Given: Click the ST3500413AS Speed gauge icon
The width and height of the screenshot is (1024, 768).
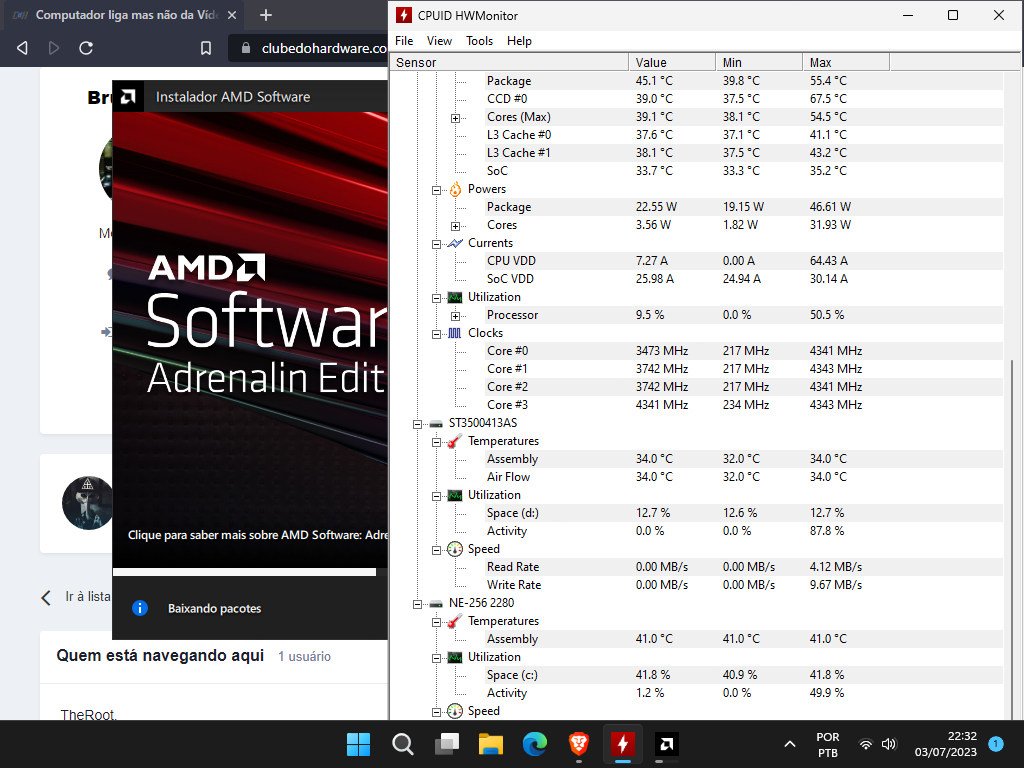Looking at the screenshot, I should click(455, 549).
